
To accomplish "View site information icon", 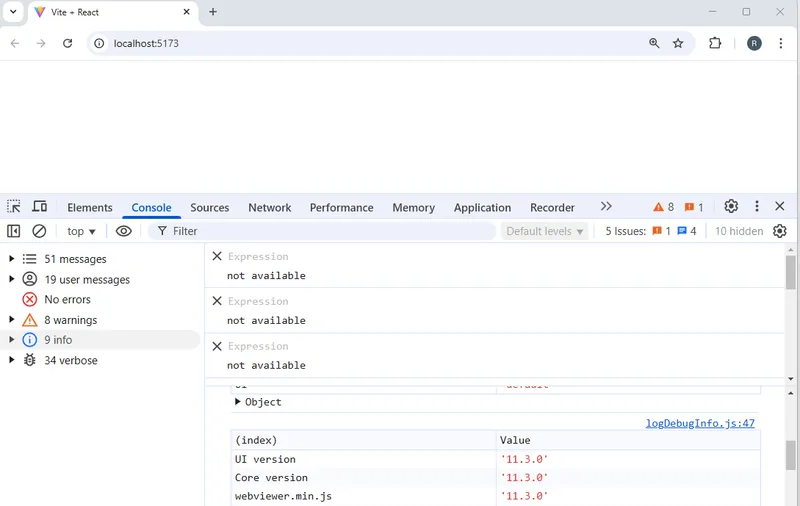I will pyautogui.click(x=99, y=43).
